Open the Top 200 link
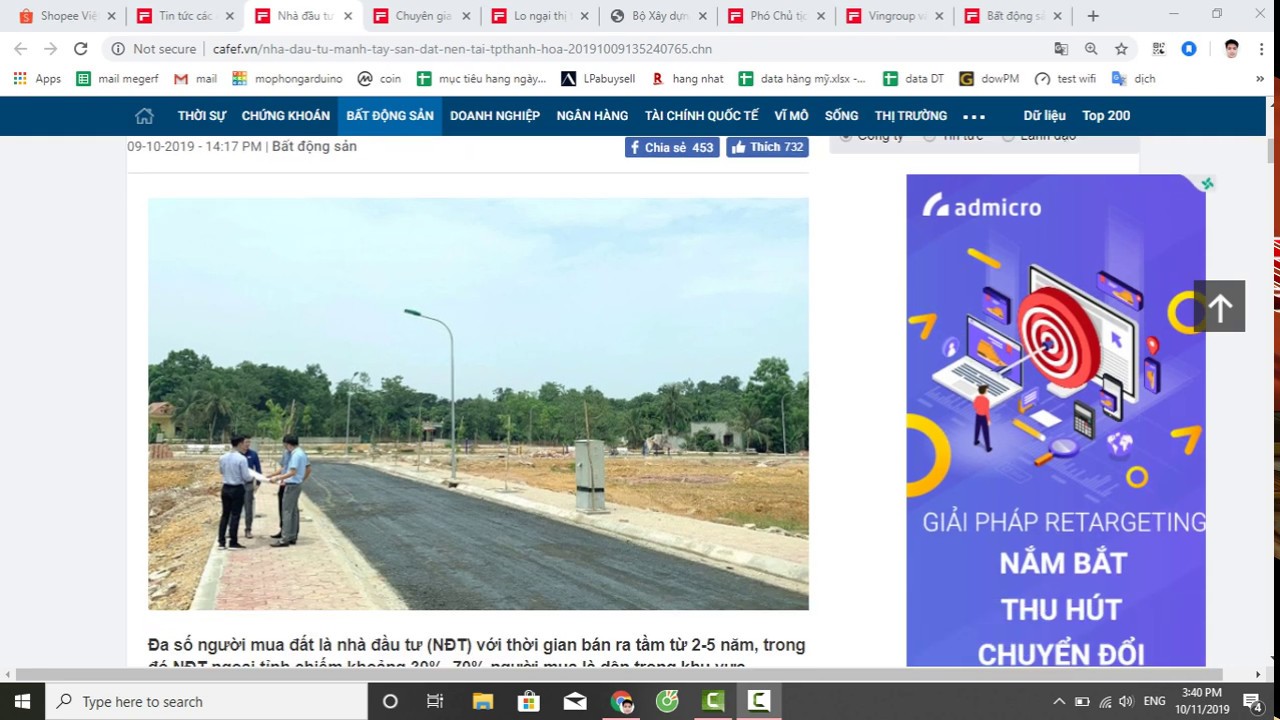The width and height of the screenshot is (1280, 720). pyautogui.click(x=1106, y=116)
